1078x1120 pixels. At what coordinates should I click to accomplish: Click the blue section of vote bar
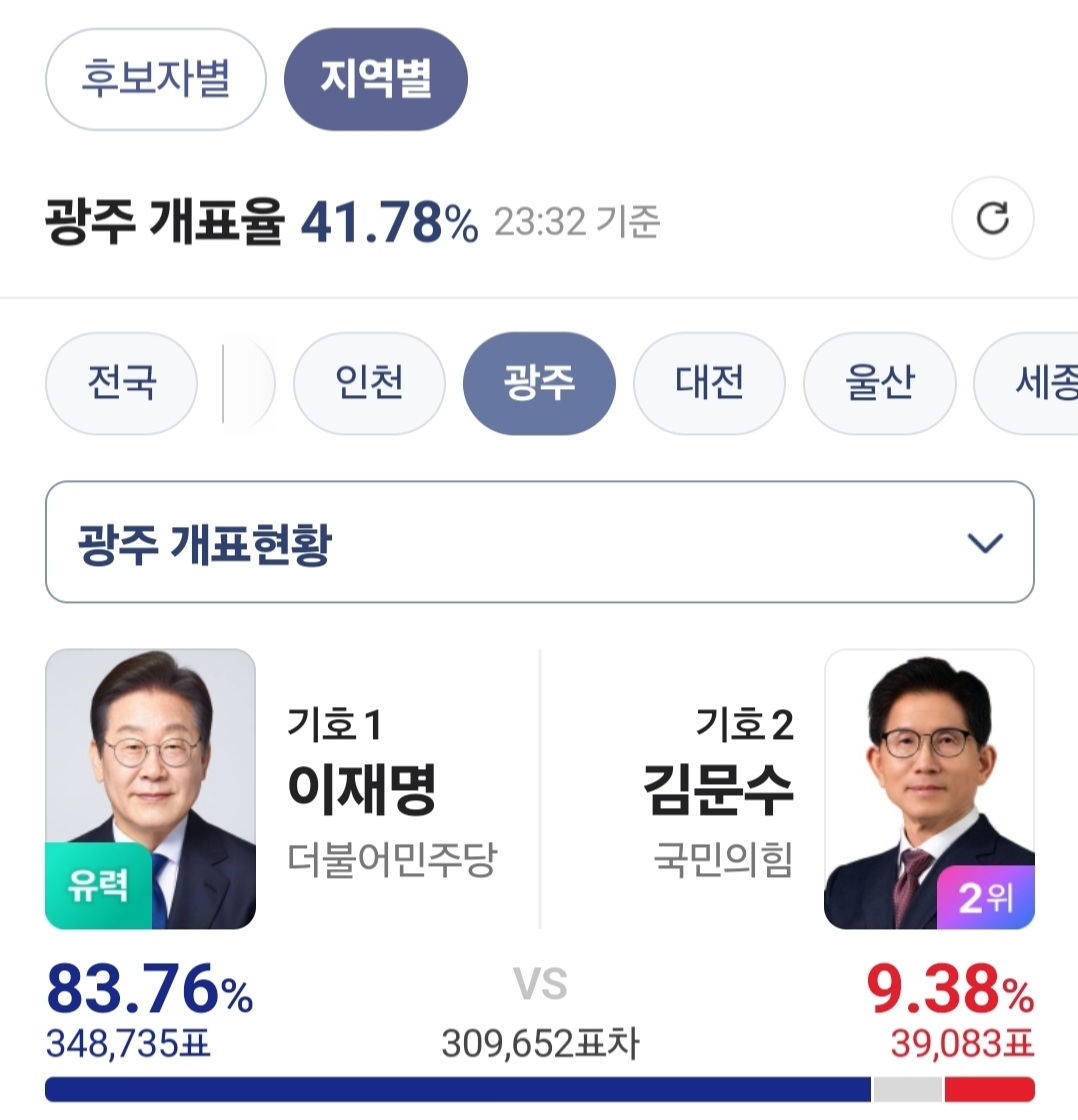click(457, 1089)
